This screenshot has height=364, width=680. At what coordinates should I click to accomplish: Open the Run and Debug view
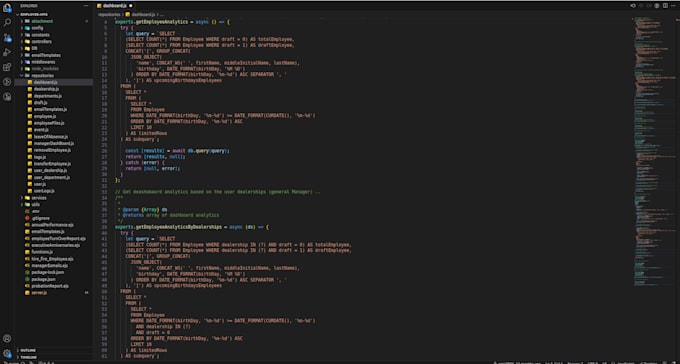7,52
